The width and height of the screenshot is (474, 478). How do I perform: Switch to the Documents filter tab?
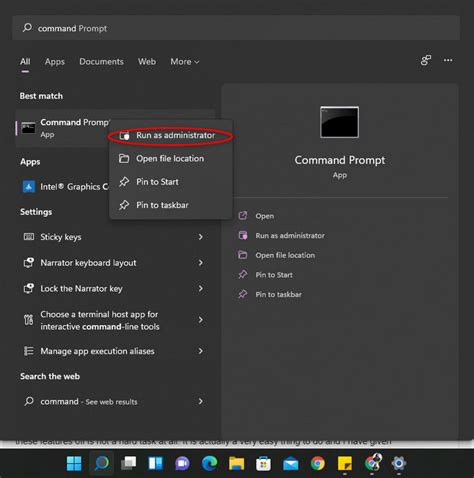click(x=101, y=62)
